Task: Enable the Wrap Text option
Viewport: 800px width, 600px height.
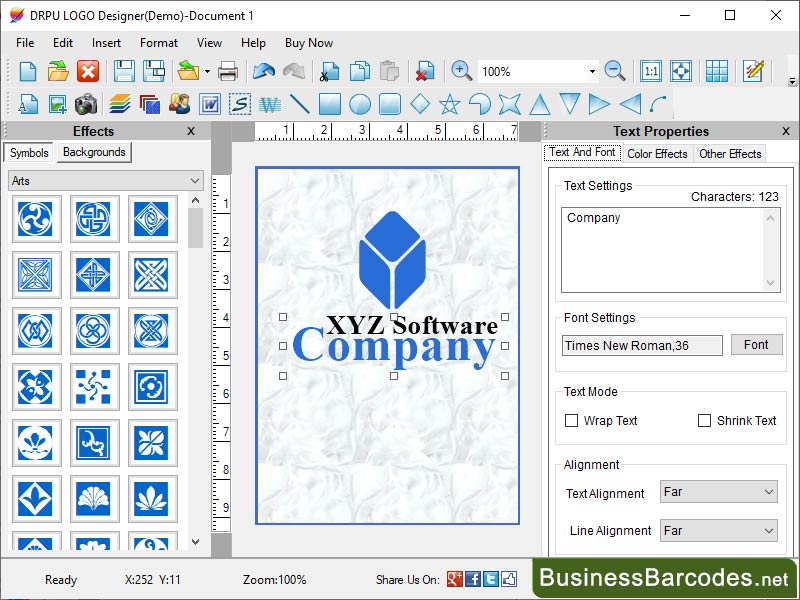Action: pos(571,421)
